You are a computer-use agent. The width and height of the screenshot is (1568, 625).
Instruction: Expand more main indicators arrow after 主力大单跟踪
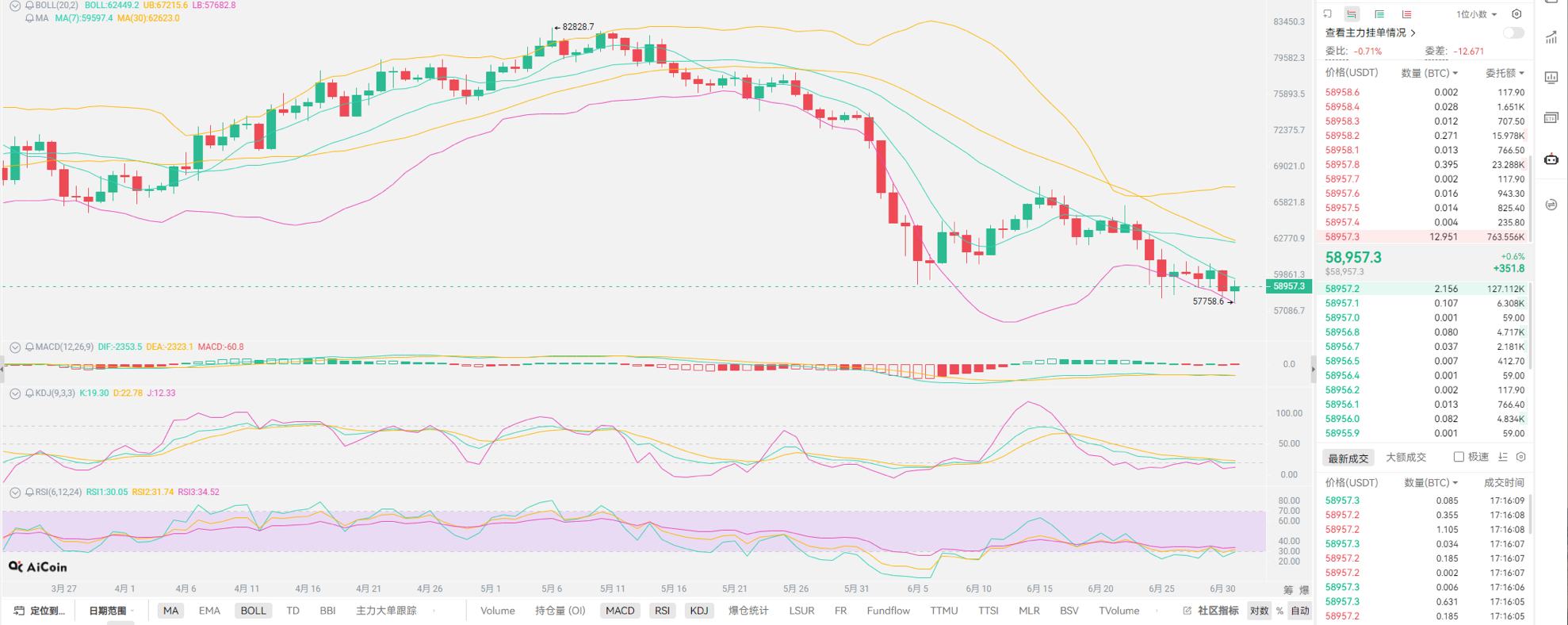434,611
